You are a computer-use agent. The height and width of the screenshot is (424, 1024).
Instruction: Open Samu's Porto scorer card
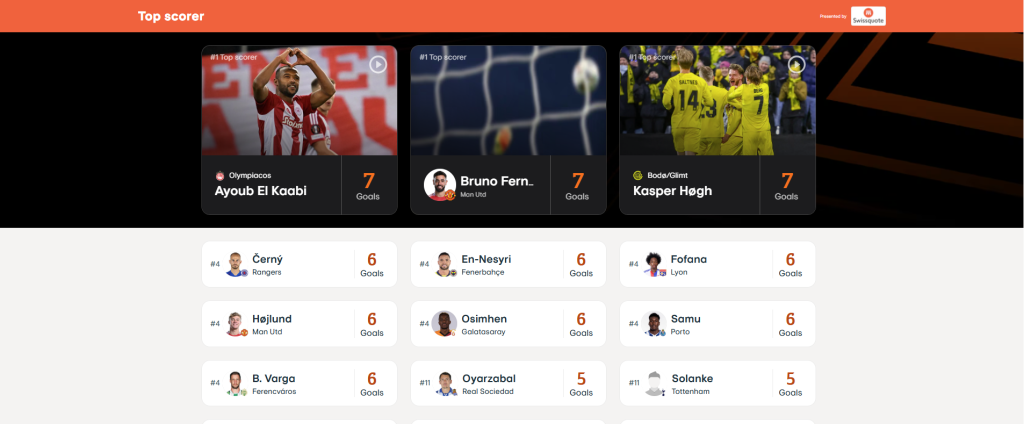(x=717, y=323)
